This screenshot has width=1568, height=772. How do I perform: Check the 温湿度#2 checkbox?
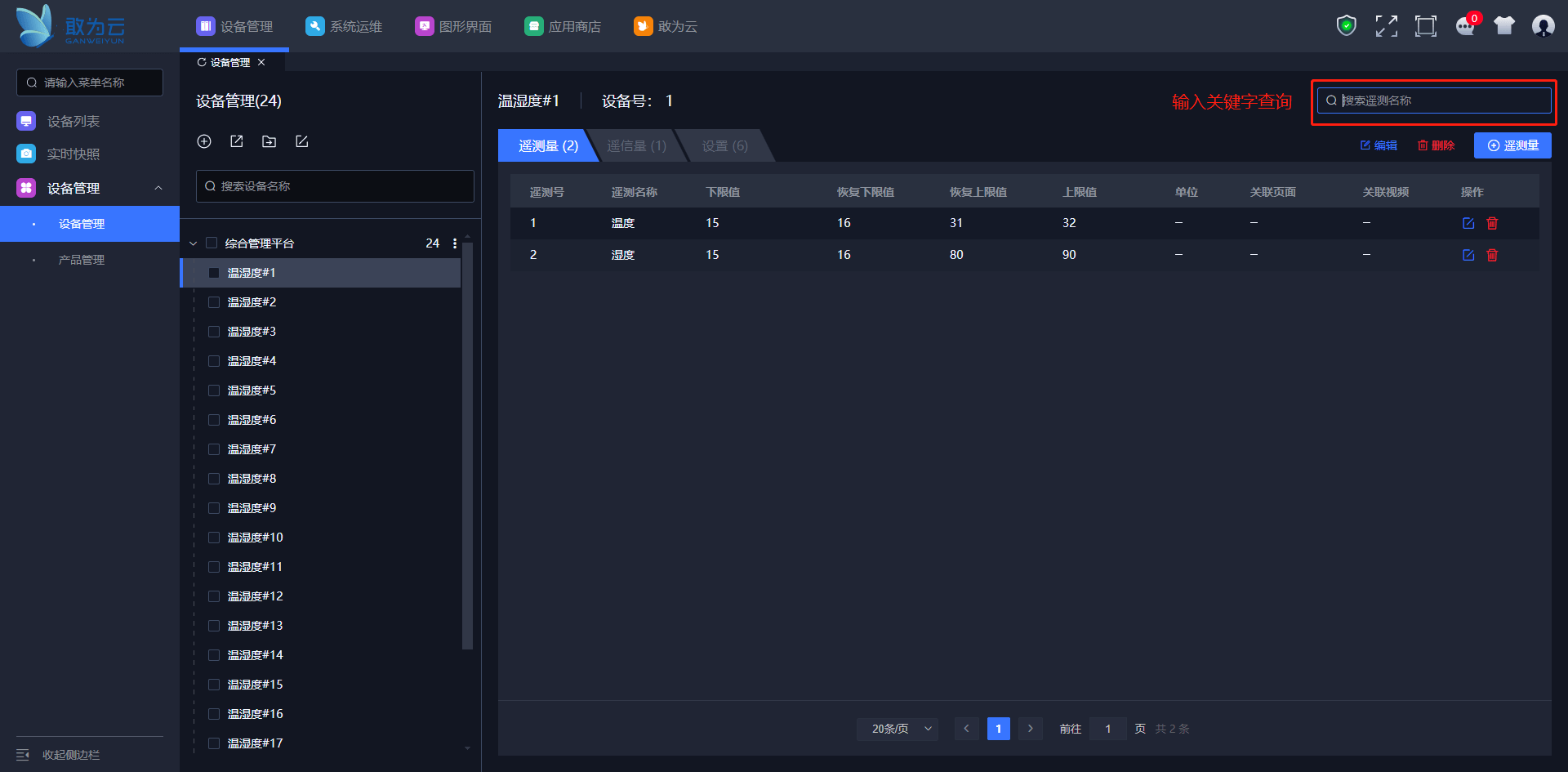pos(214,302)
